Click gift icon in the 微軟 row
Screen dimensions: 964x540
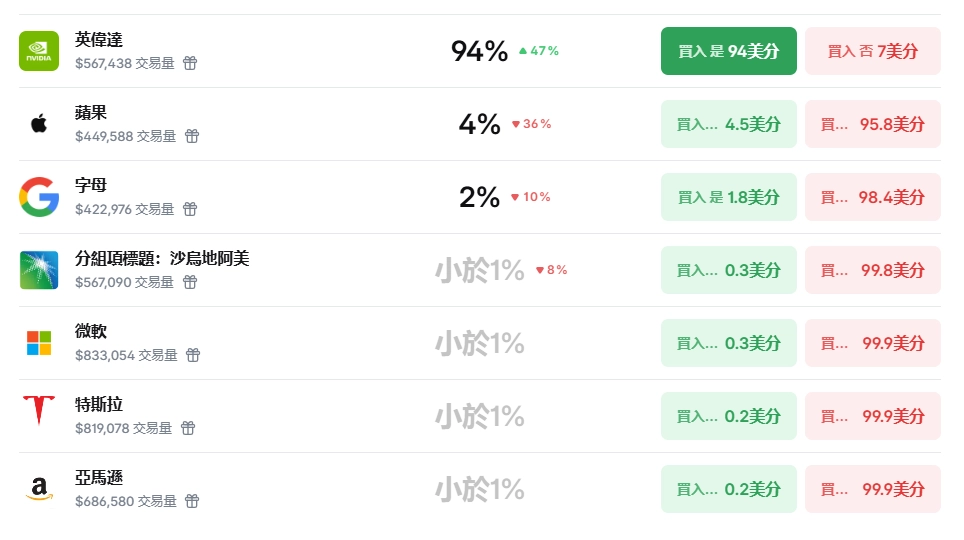click(193, 355)
